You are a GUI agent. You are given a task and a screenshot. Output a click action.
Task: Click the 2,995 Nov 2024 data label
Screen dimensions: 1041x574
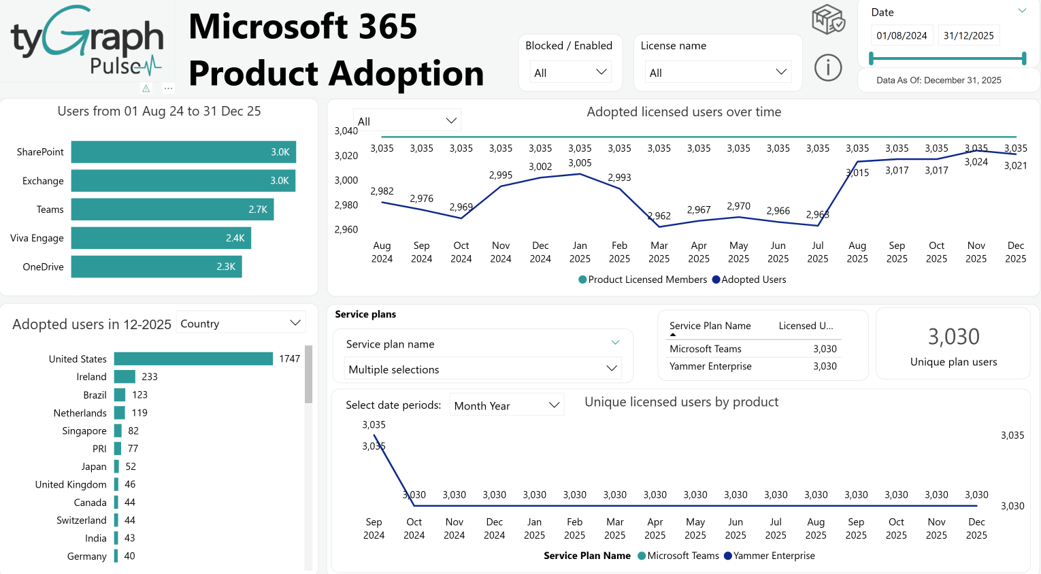pos(501,175)
